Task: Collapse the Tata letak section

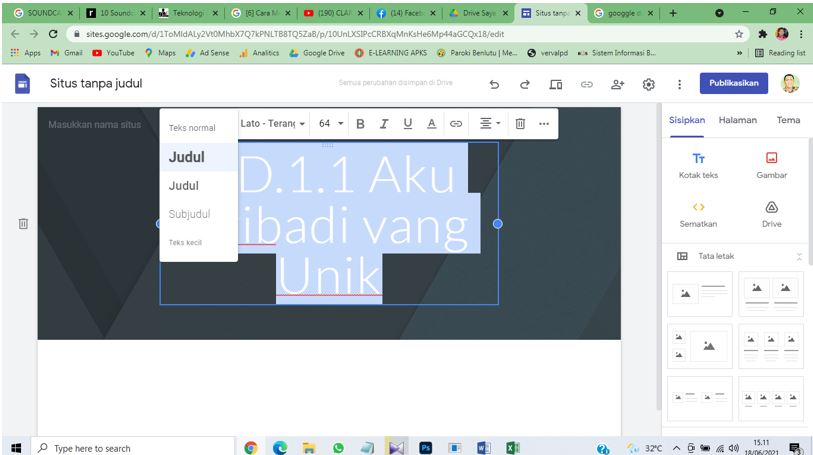Action: pyautogui.click(x=798, y=256)
